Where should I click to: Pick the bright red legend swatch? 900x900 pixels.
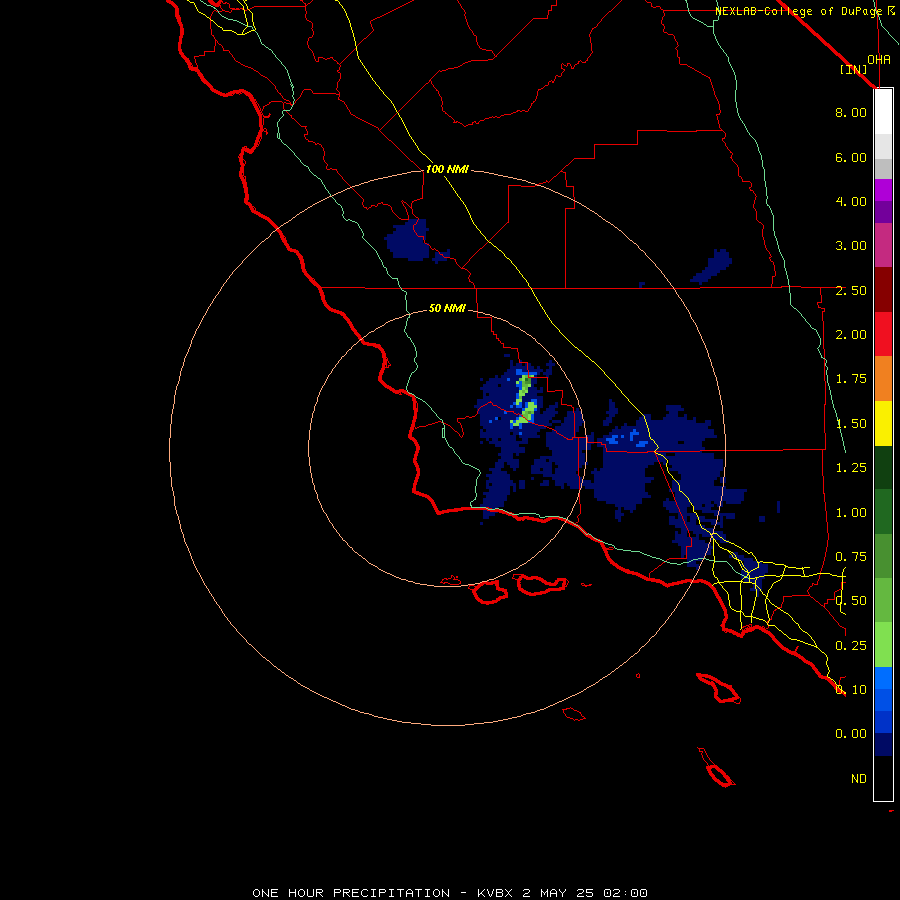click(x=883, y=334)
